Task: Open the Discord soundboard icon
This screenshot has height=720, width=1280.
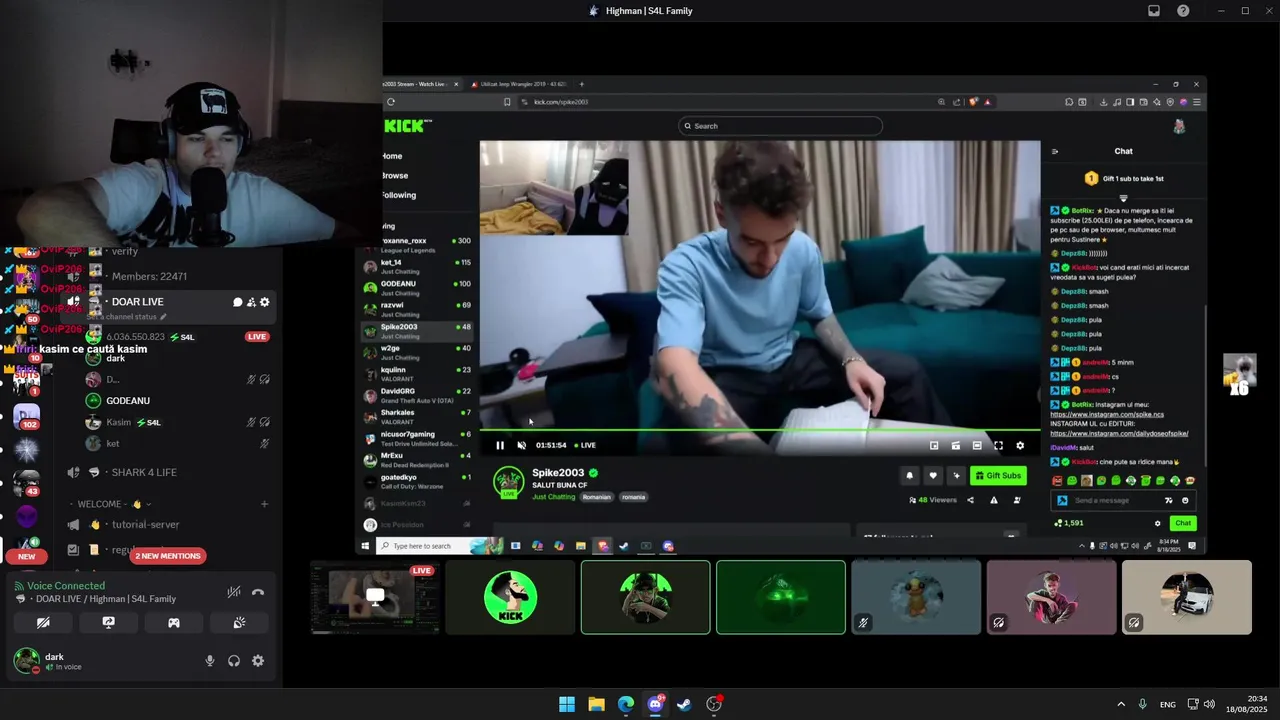Action: [x=239, y=622]
